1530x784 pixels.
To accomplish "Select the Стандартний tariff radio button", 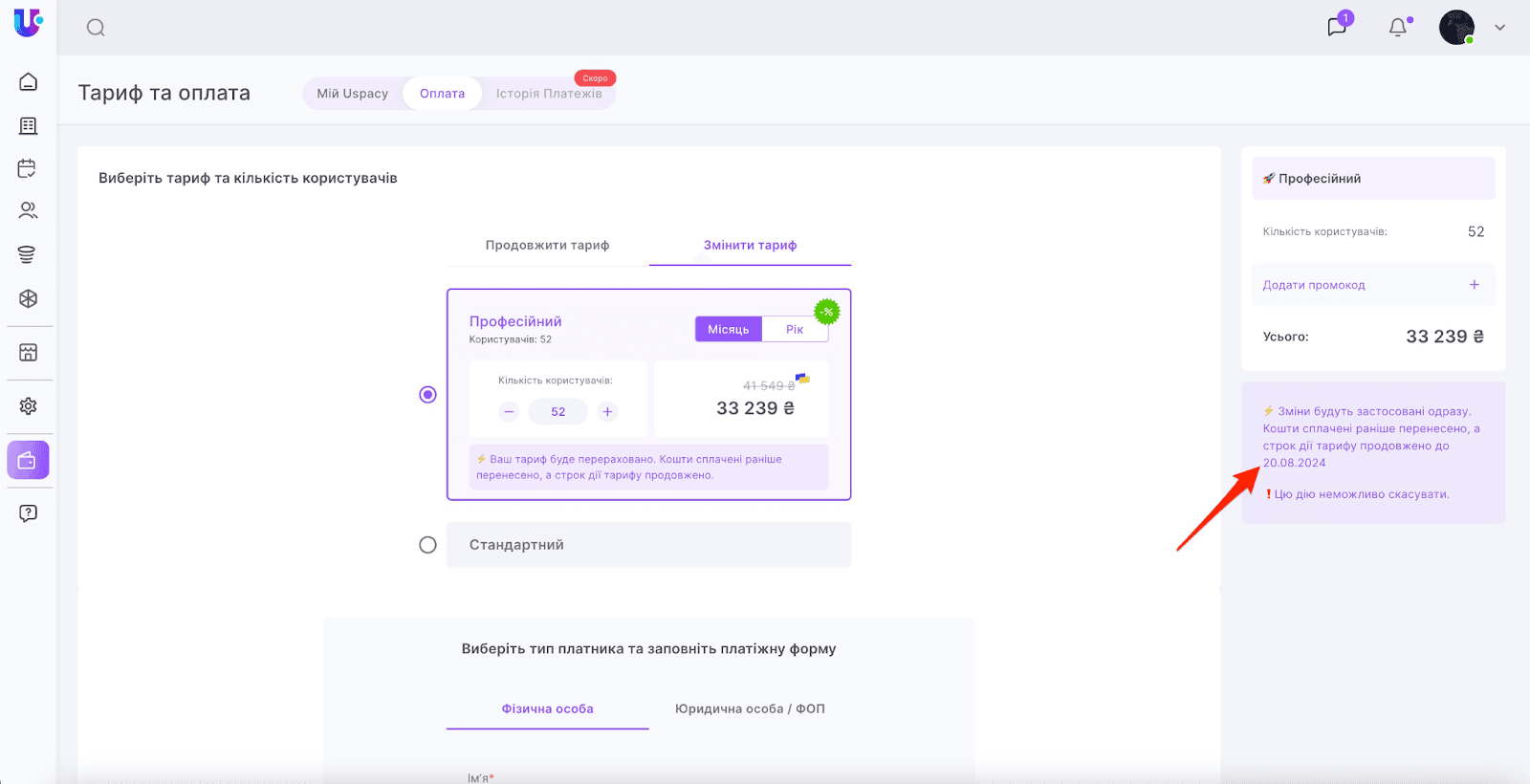I will pyautogui.click(x=427, y=545).
